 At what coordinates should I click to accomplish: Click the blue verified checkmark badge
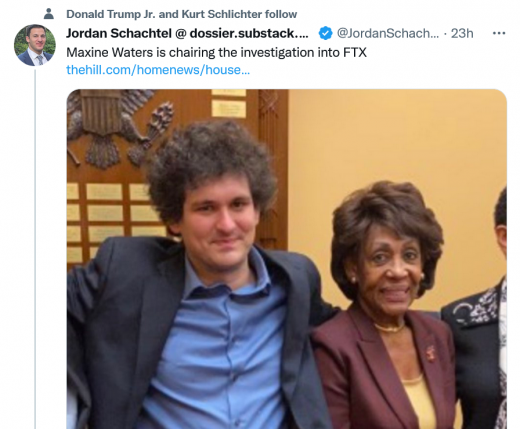click(x=325, y=33)
